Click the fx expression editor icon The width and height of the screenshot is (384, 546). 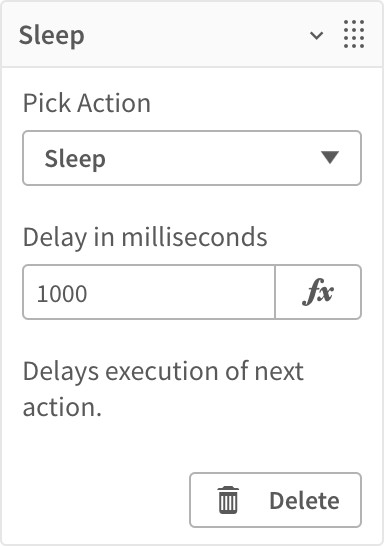pyautogui.click(x=318, y=292)
